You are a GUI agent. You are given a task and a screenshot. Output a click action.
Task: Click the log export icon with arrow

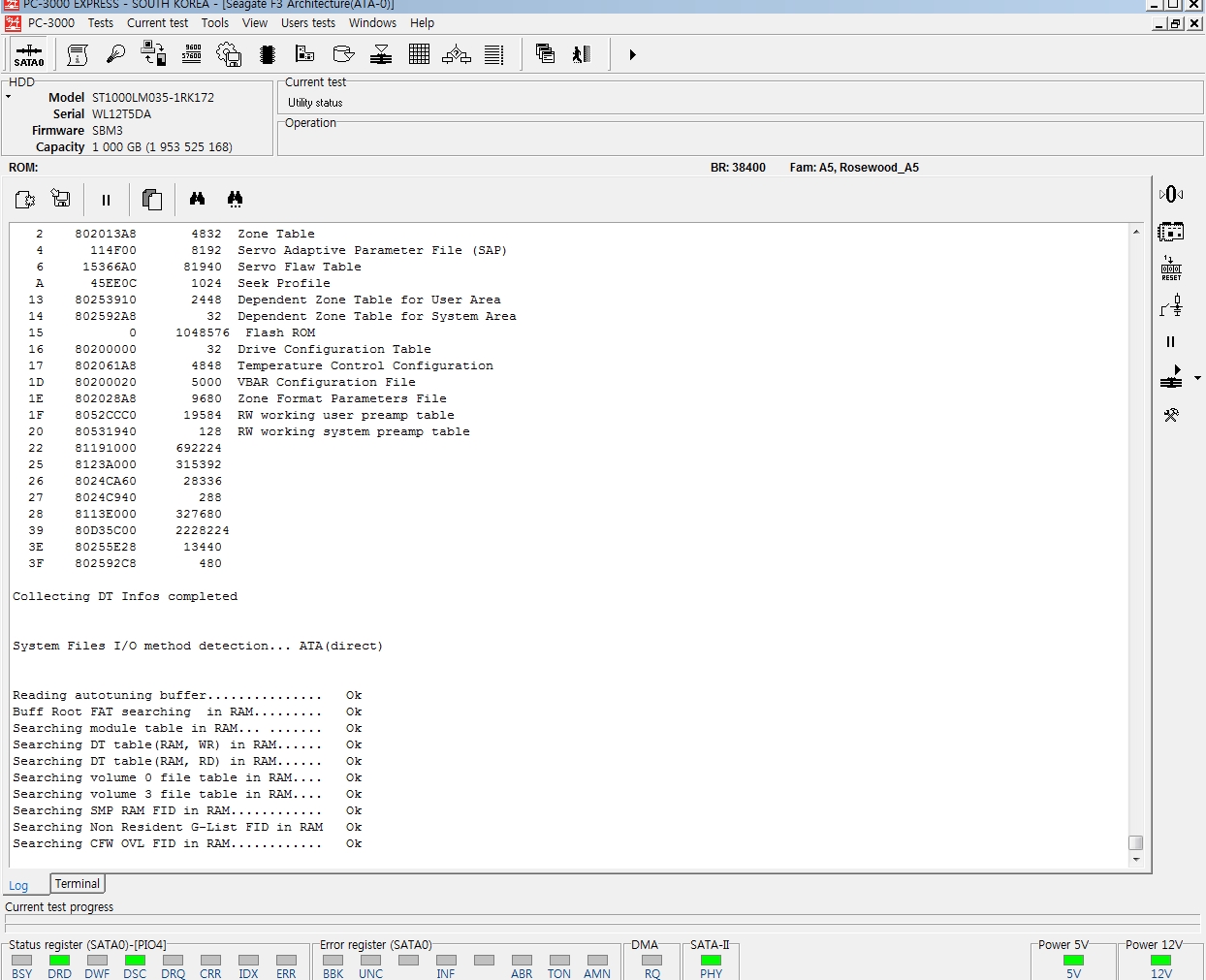[x=25, y=199]
